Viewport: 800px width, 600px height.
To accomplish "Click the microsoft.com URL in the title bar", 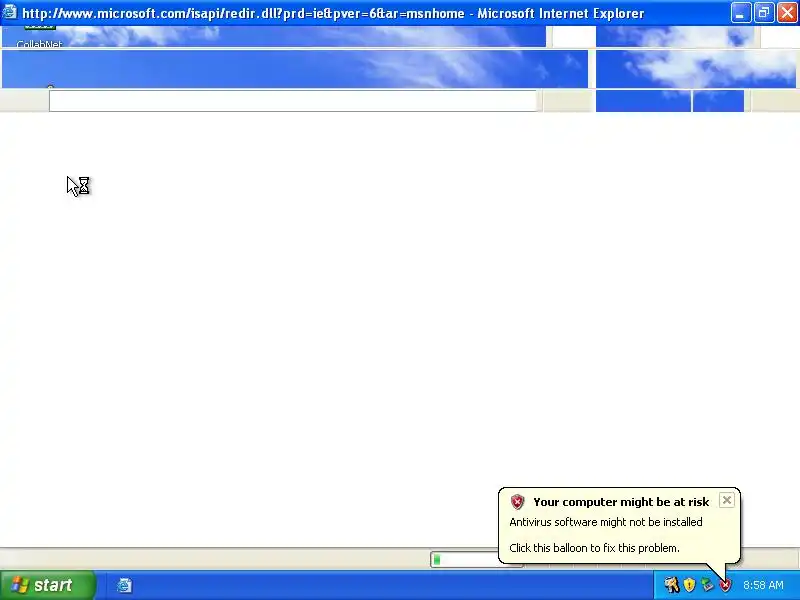I will [x=243, y=13].
